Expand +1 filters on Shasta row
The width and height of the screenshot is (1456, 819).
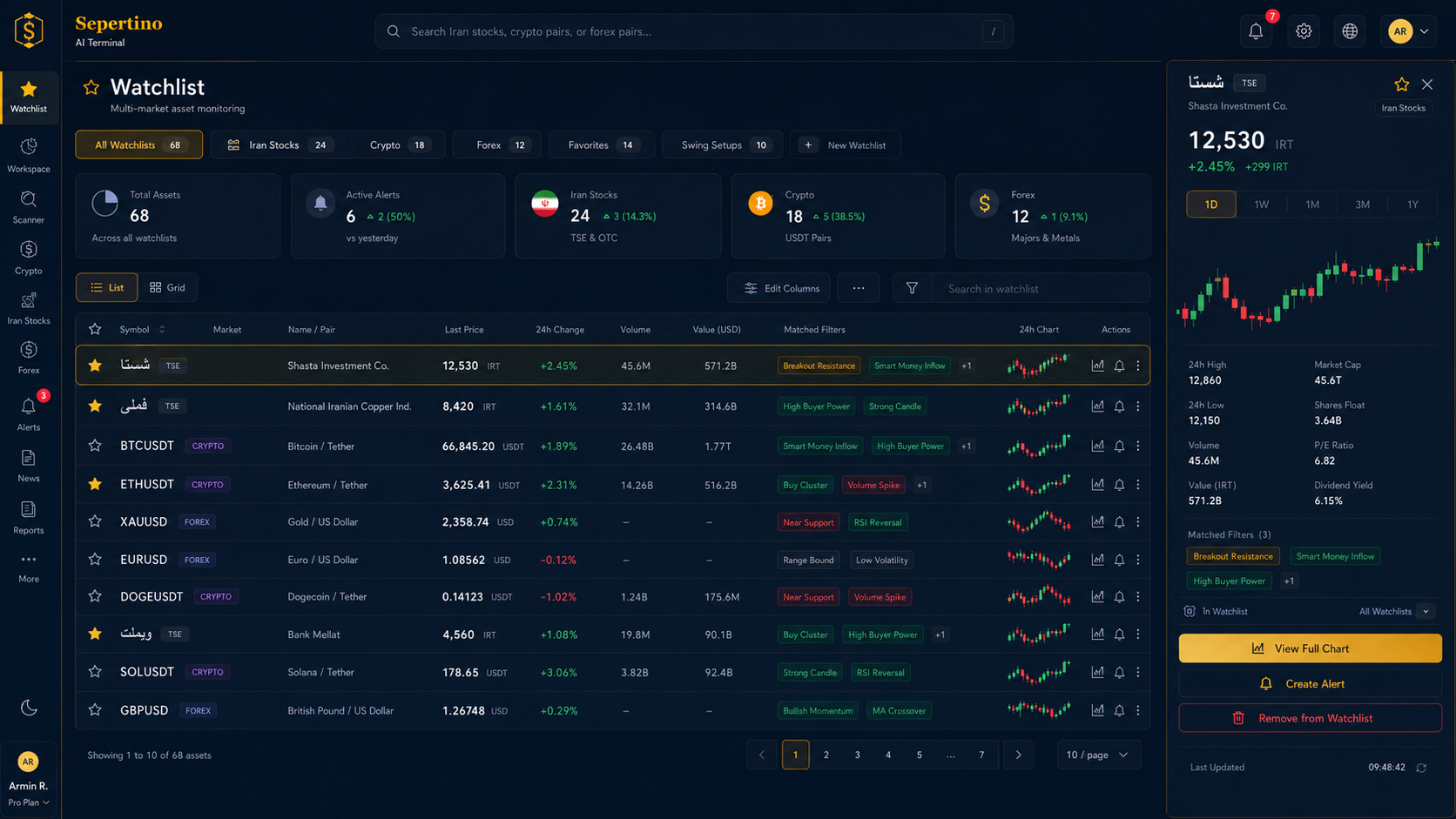click(967, 366)
